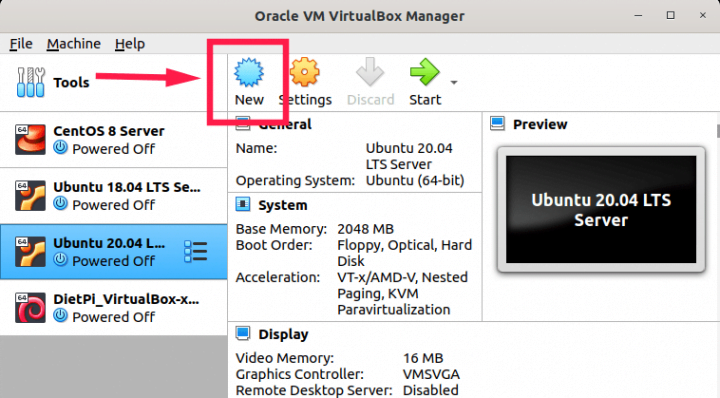Select the Tools wrench icon
The image size is (720, 398).
pyautogui.click(x=31, y=82)
